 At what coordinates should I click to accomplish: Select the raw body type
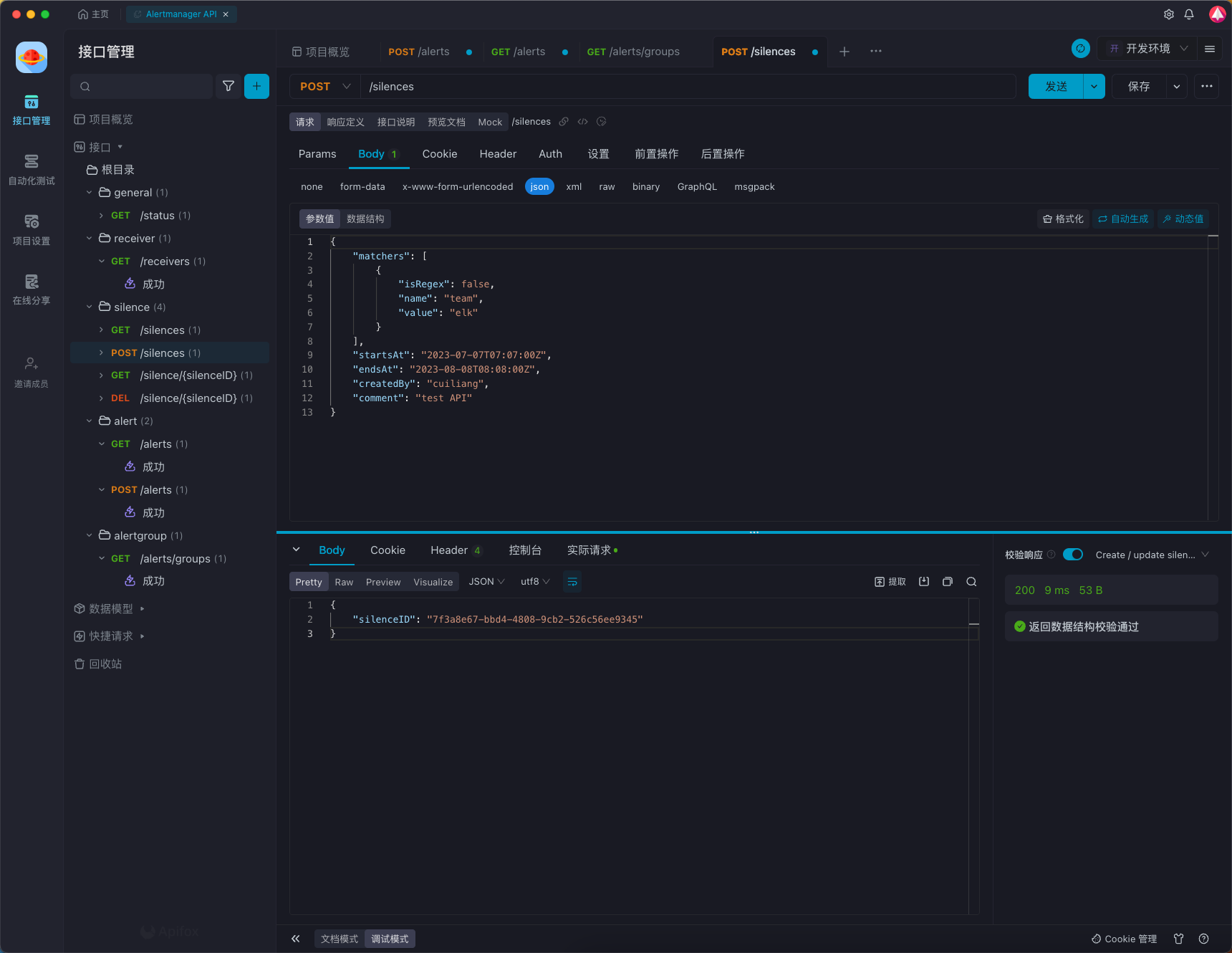pos(607,186)
